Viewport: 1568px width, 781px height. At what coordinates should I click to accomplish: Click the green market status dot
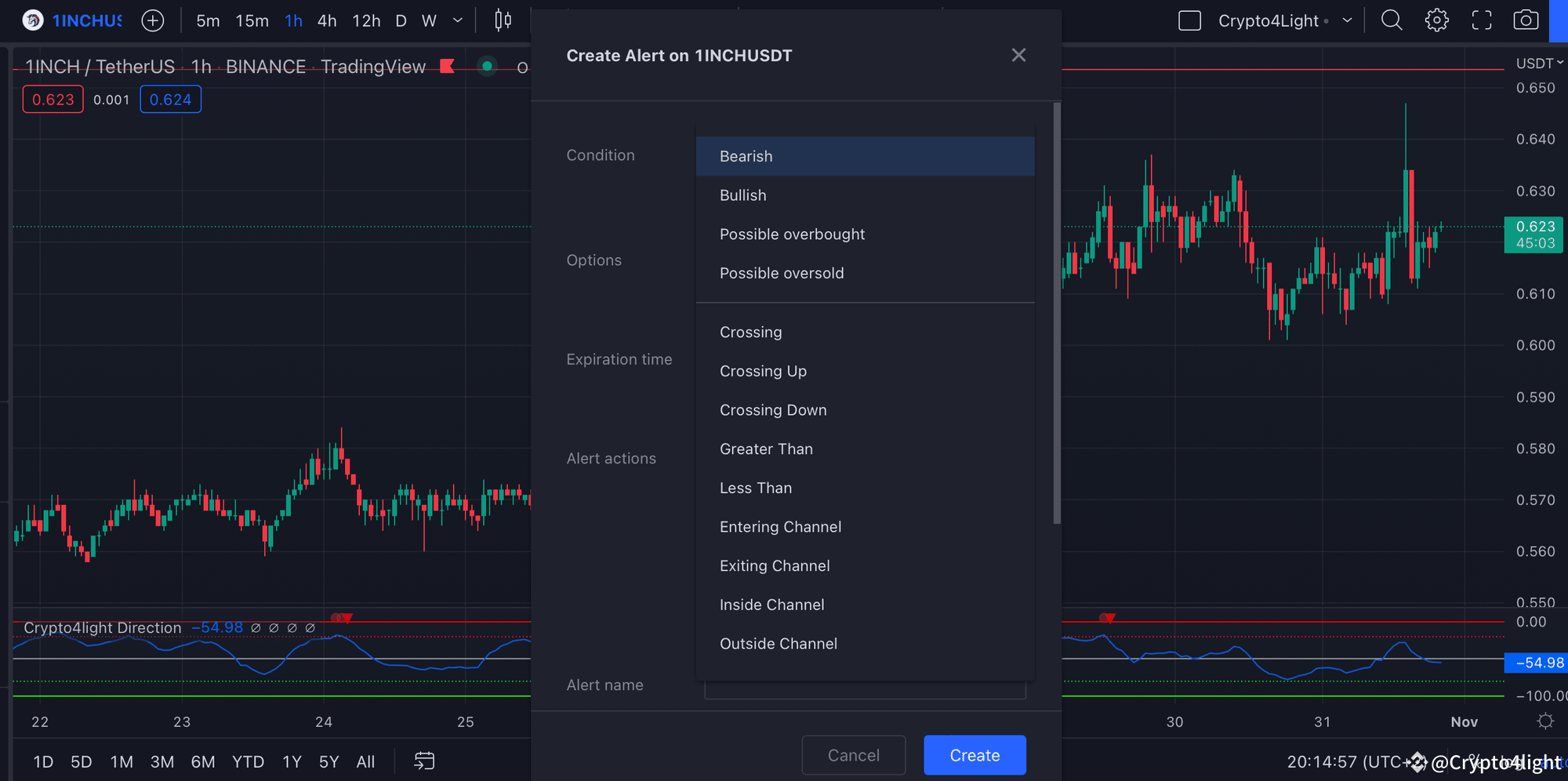487,67
